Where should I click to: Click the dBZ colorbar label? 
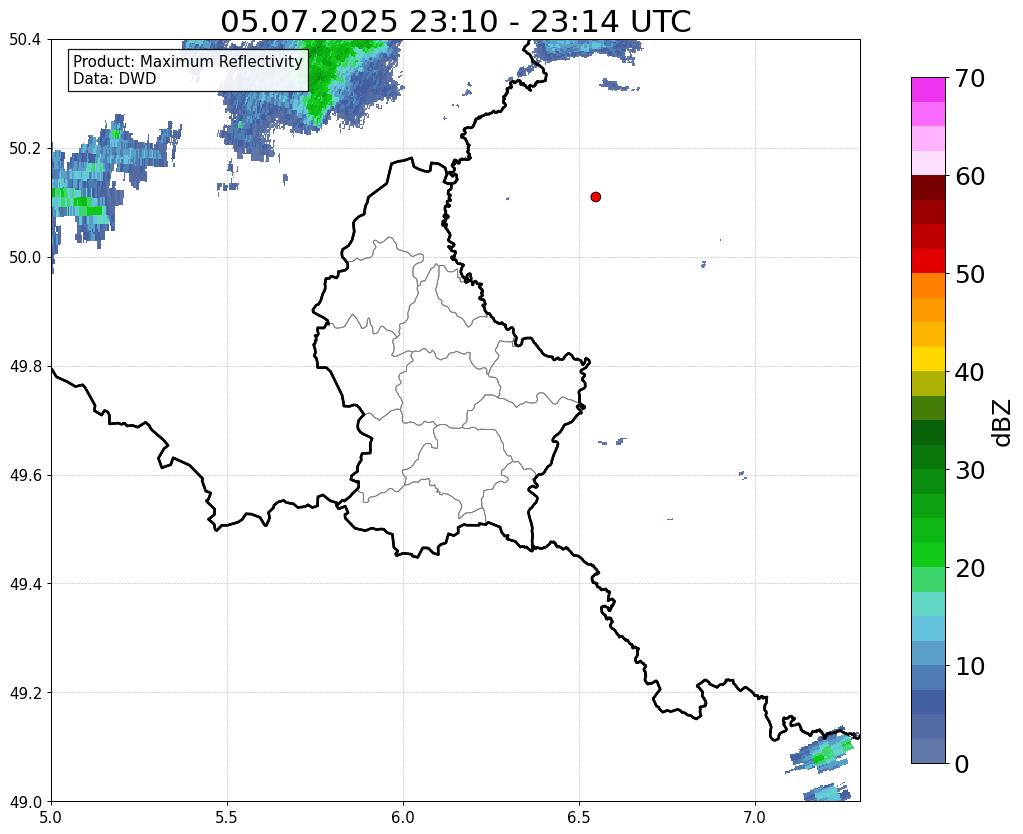1003,423
